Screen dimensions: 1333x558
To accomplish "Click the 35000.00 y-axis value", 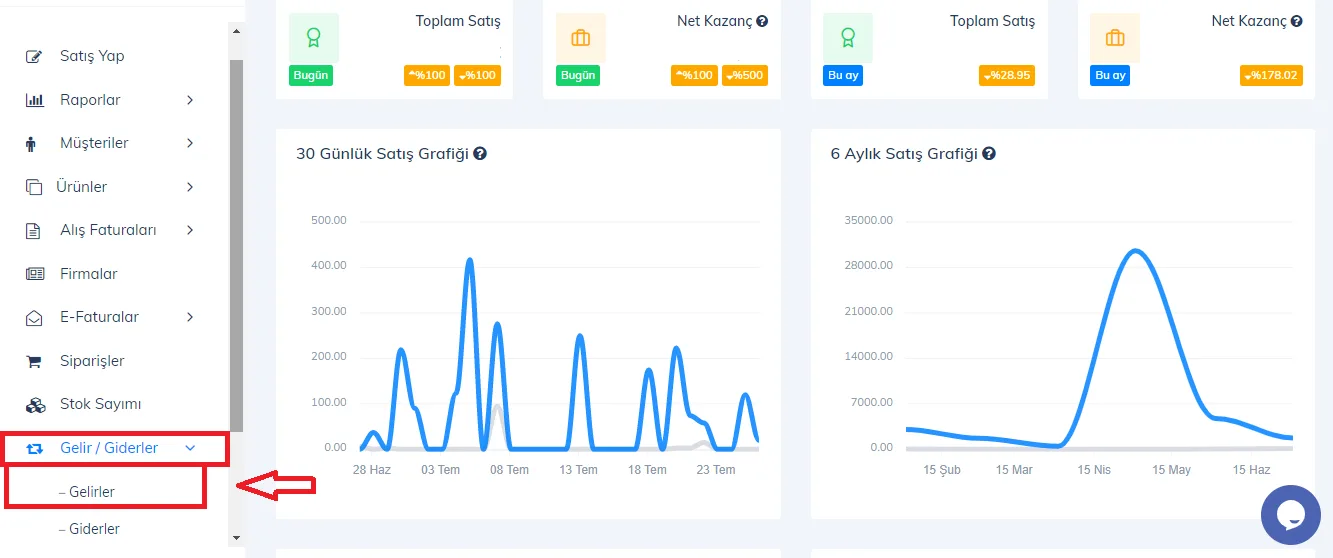I will point(868,220).
